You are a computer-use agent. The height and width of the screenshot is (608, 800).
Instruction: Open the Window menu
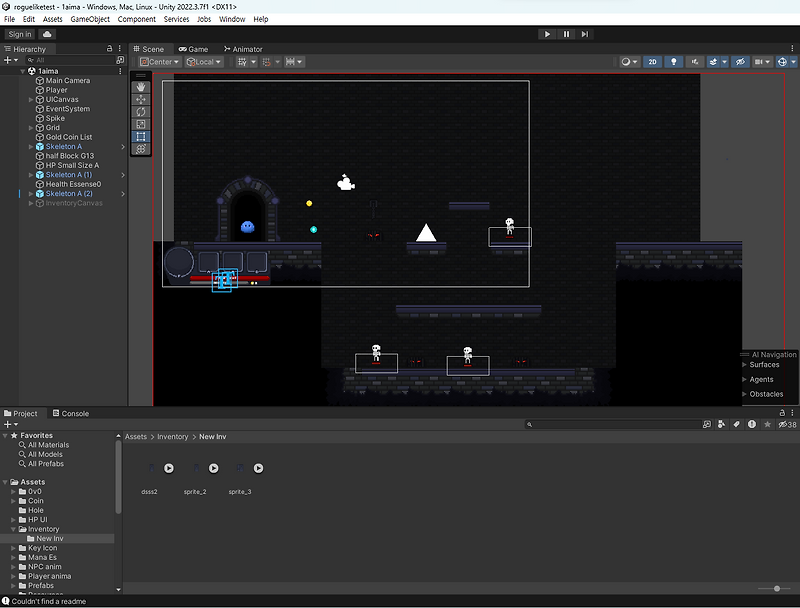232,19
